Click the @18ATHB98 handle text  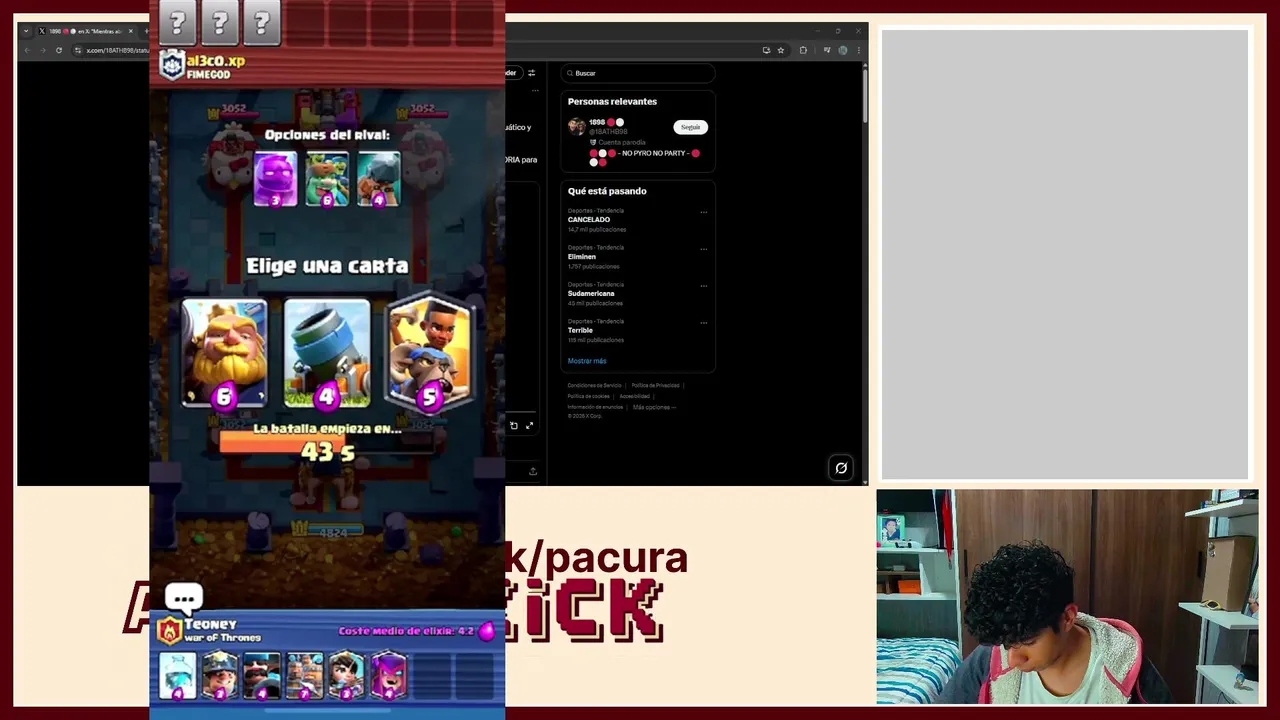[x=608, y=132]
